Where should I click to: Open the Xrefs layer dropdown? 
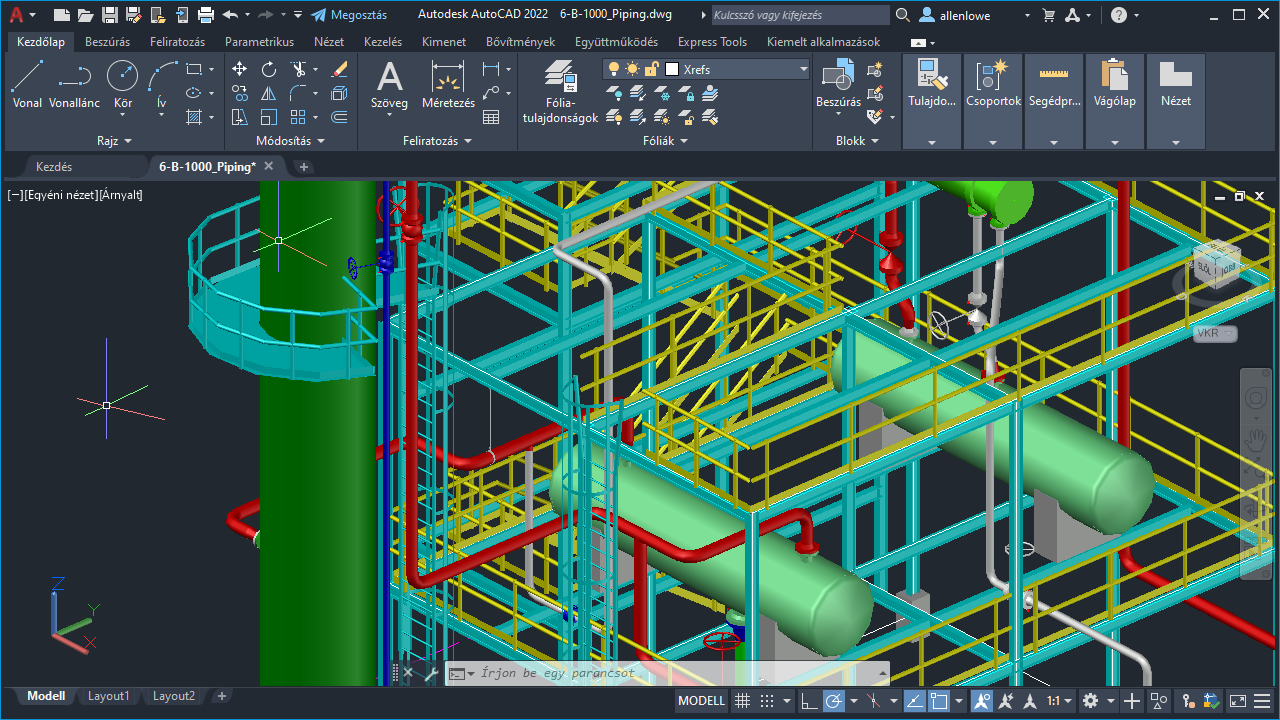pyautogui.click(x=803, y=69)
